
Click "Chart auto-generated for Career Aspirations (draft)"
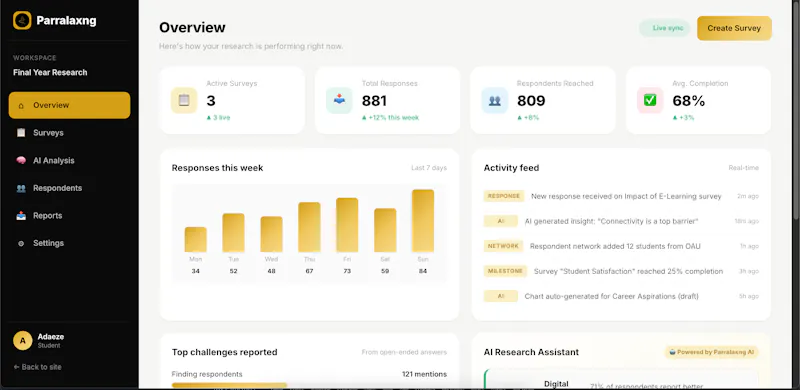click(x=611, y=297)
